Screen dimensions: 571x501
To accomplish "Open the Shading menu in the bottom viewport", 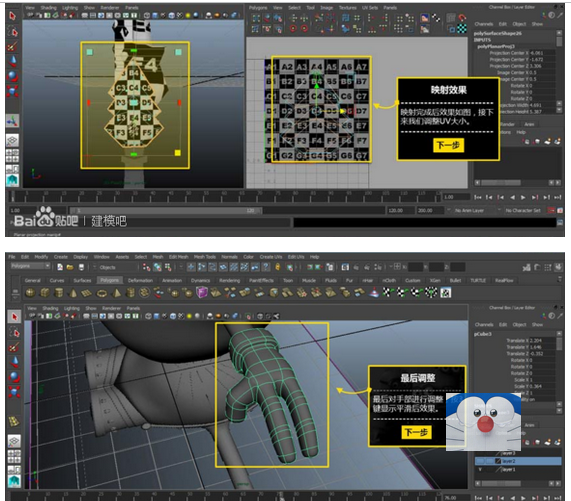I will [x=50, y=308].
